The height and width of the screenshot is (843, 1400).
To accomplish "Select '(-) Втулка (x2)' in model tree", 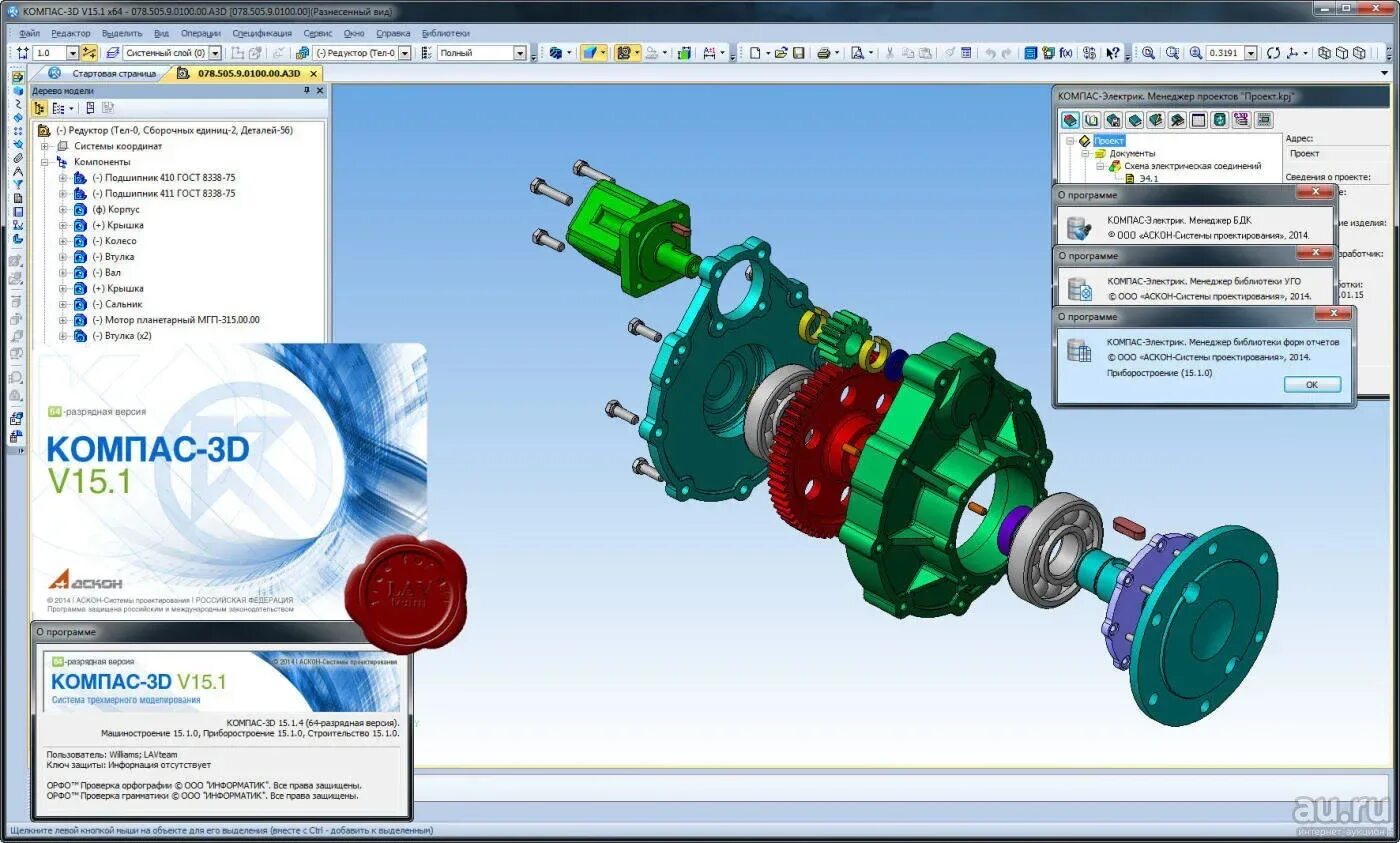I will click(122, 336).
